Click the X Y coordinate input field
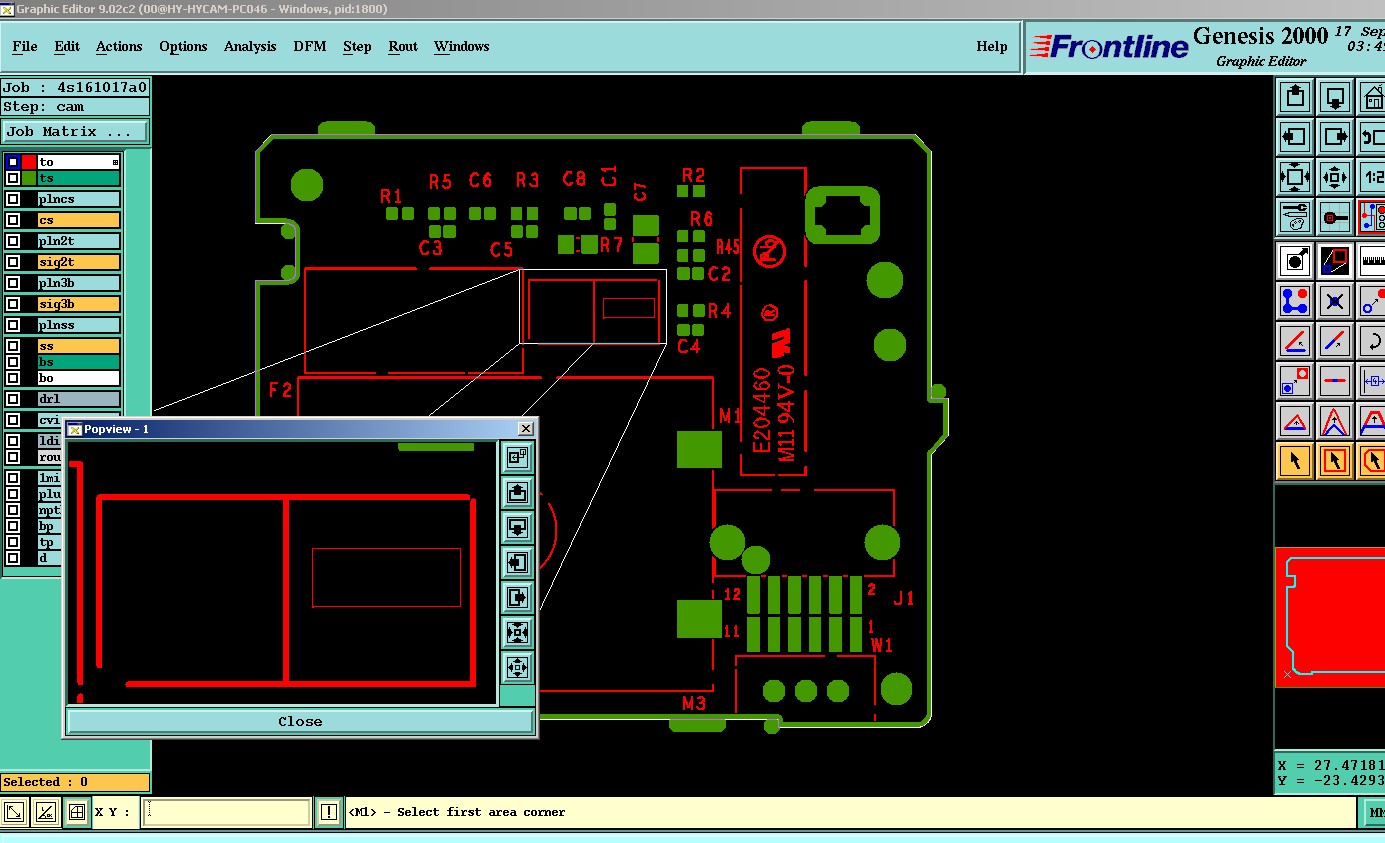Viewport: 1385px width, 843px height. 227,812
